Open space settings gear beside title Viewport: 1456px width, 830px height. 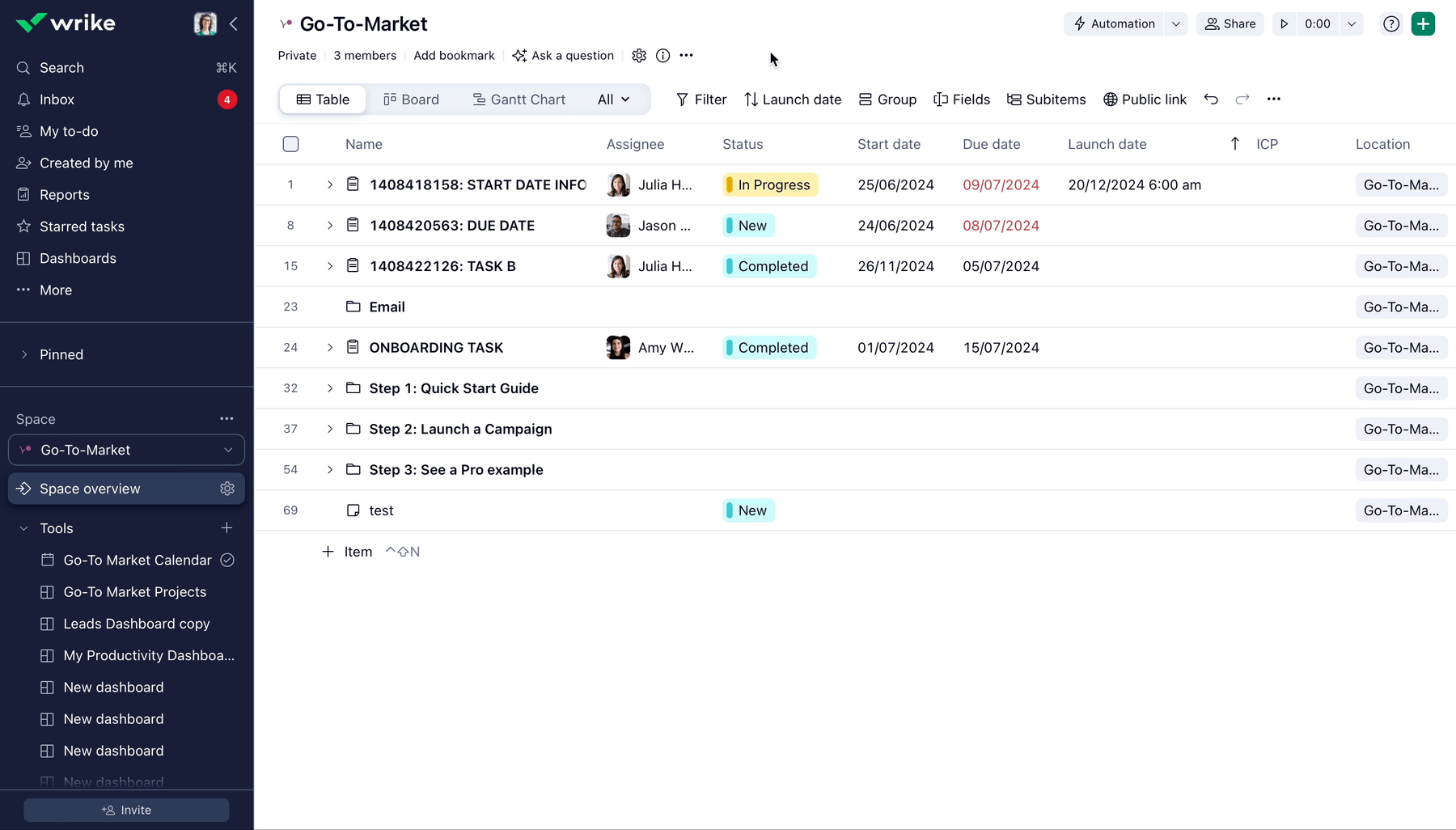639,56
